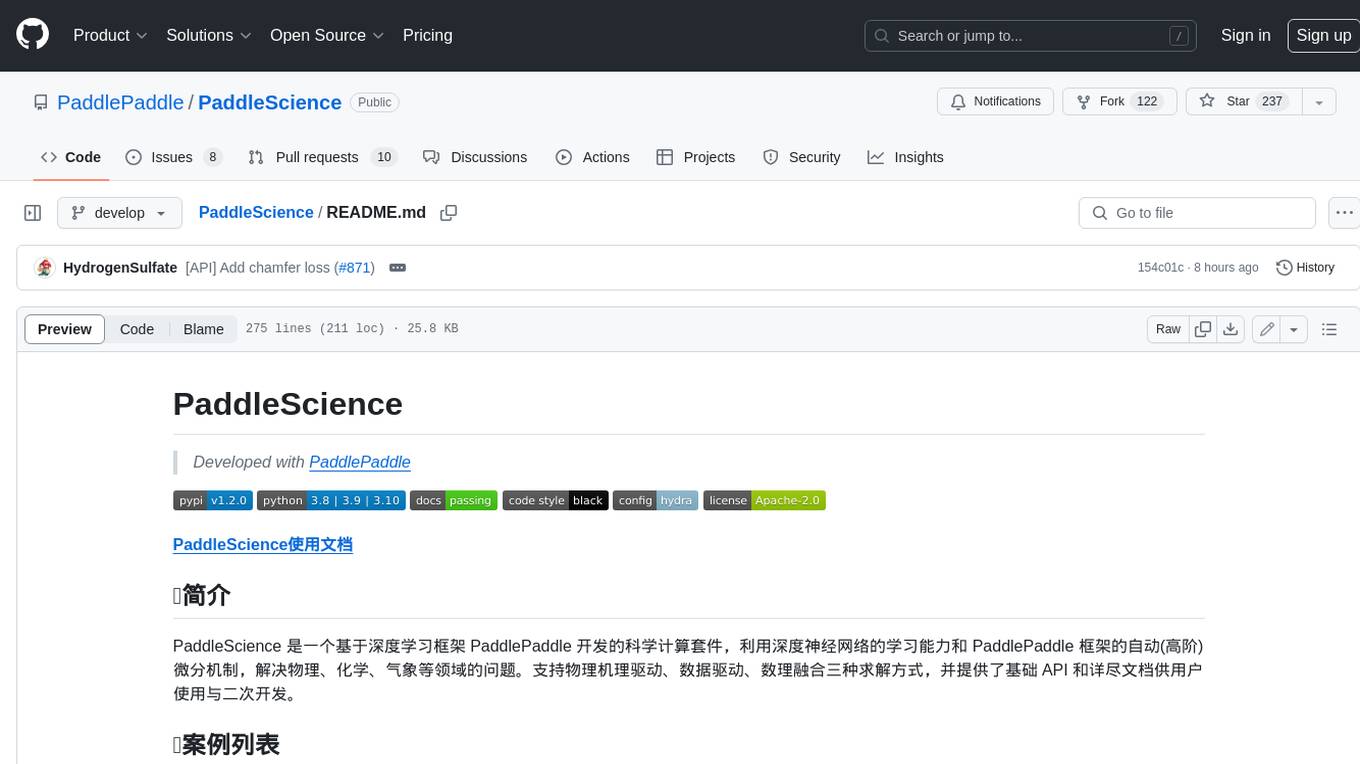The image size is (1360, 764).
Task: Open the Security tab
Action: click(802, 157)
